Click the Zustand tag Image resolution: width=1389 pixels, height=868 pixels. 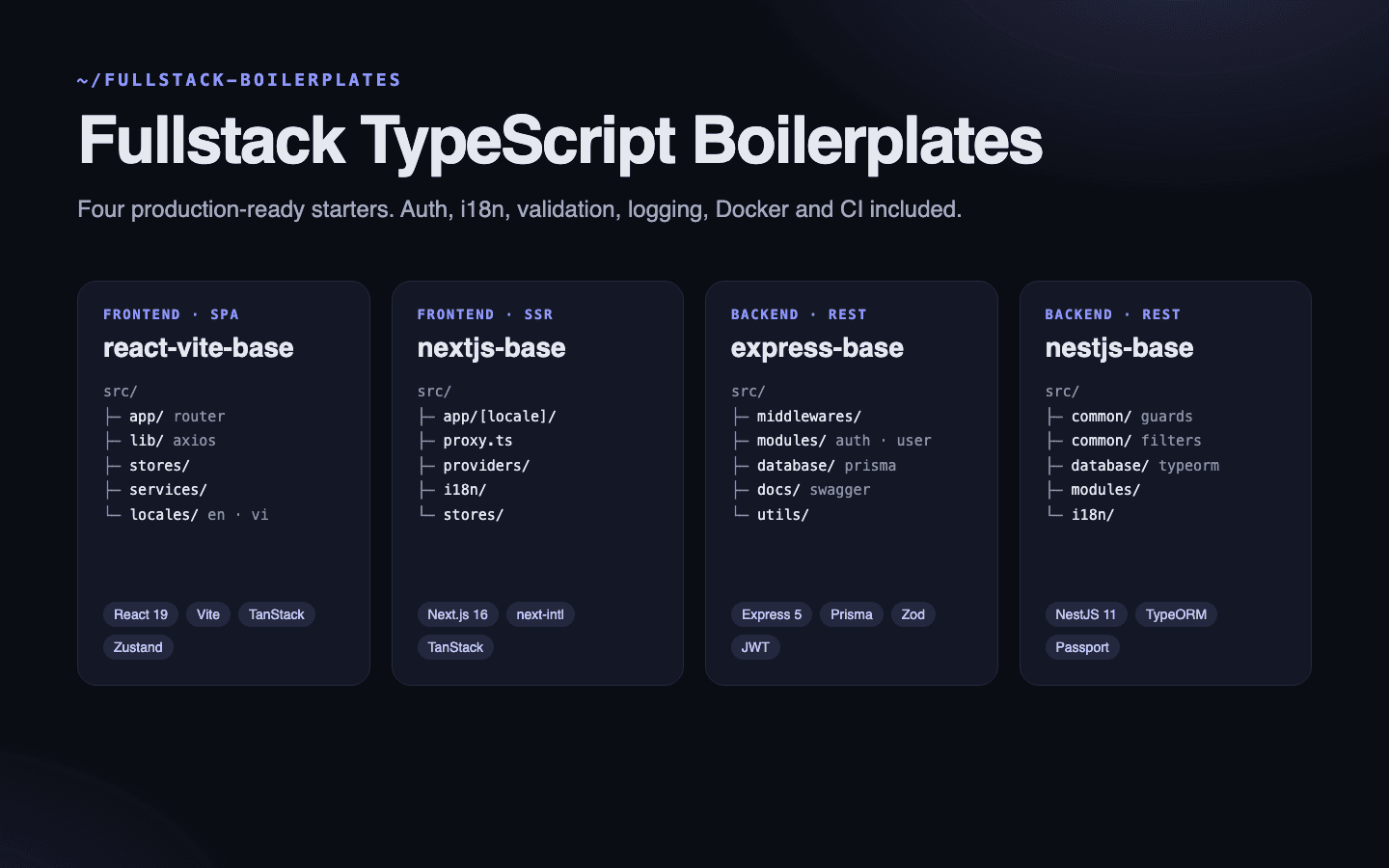(138, 647)
